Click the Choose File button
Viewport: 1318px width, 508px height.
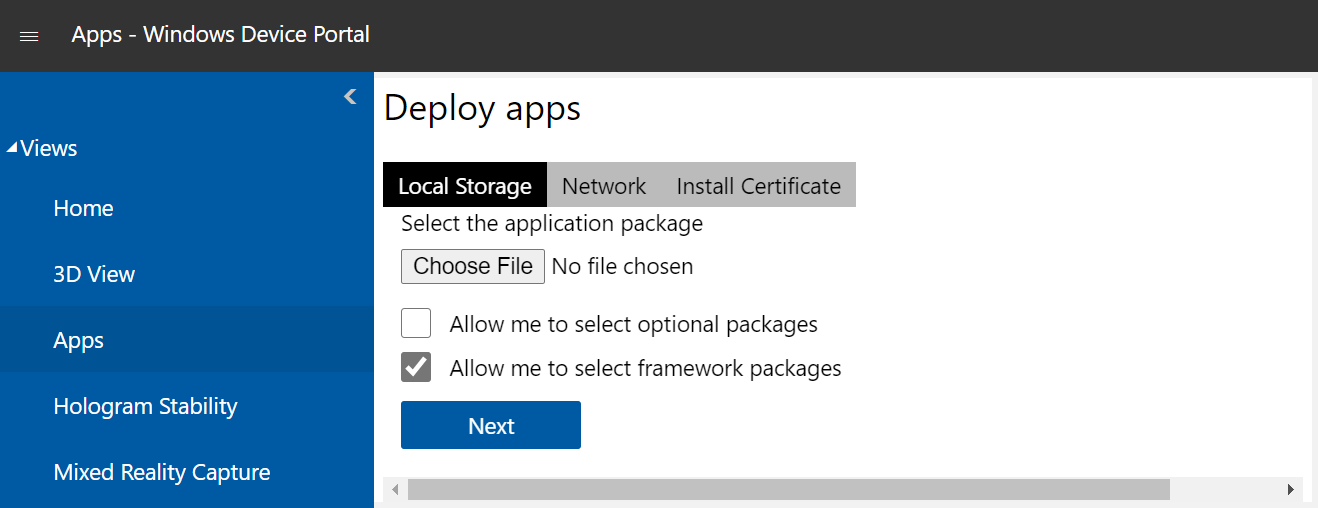pyautogui.click(x=473, y=266)
